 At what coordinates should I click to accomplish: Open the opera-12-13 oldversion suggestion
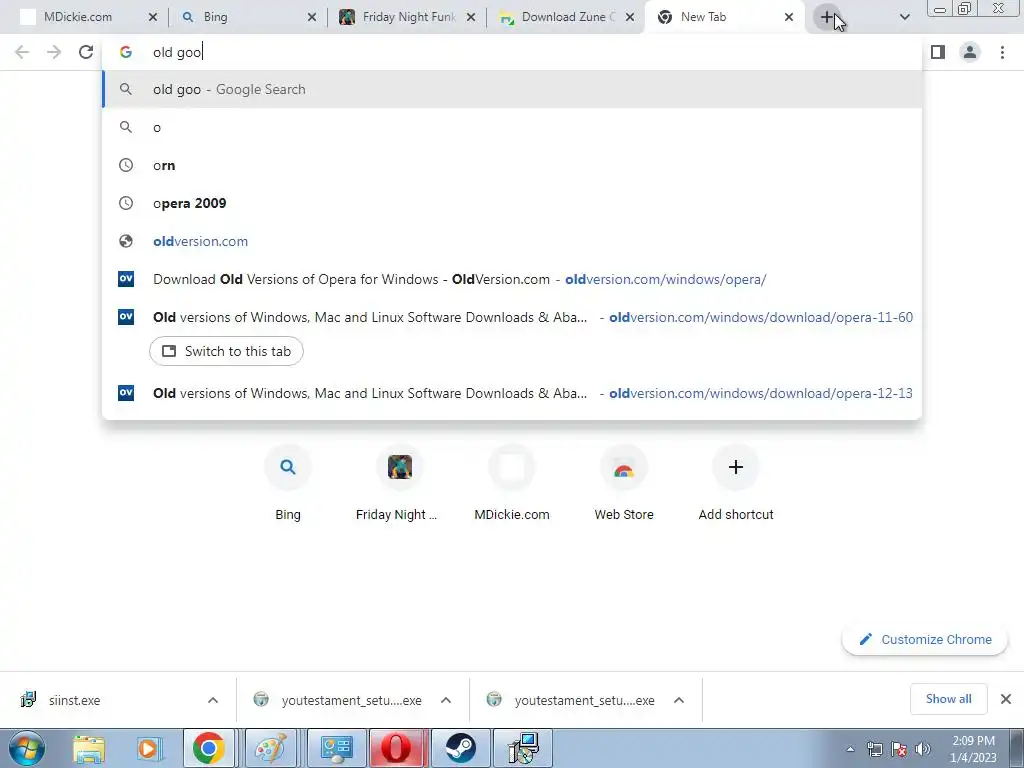click(x=512, y=393)
